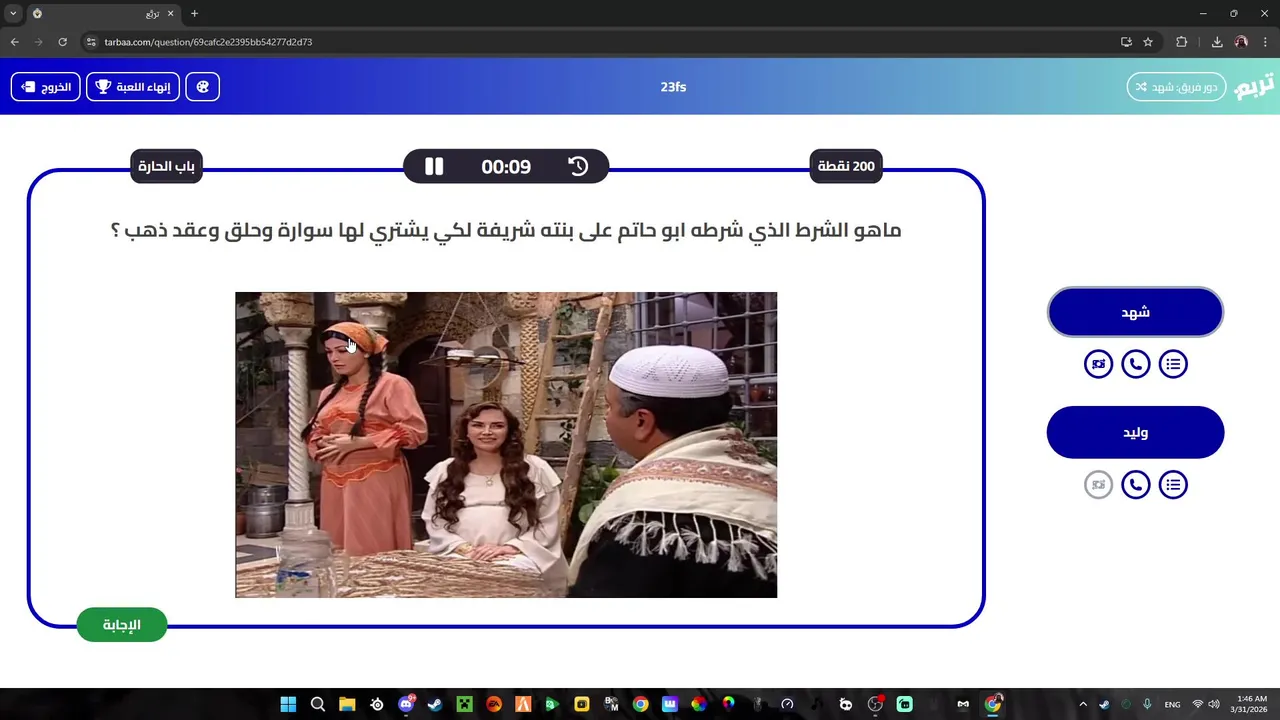The height and width of the screenshot is (720, 1280).
Task: Open the tab search dropdown arrow
Action: click(x=13, y=13)
